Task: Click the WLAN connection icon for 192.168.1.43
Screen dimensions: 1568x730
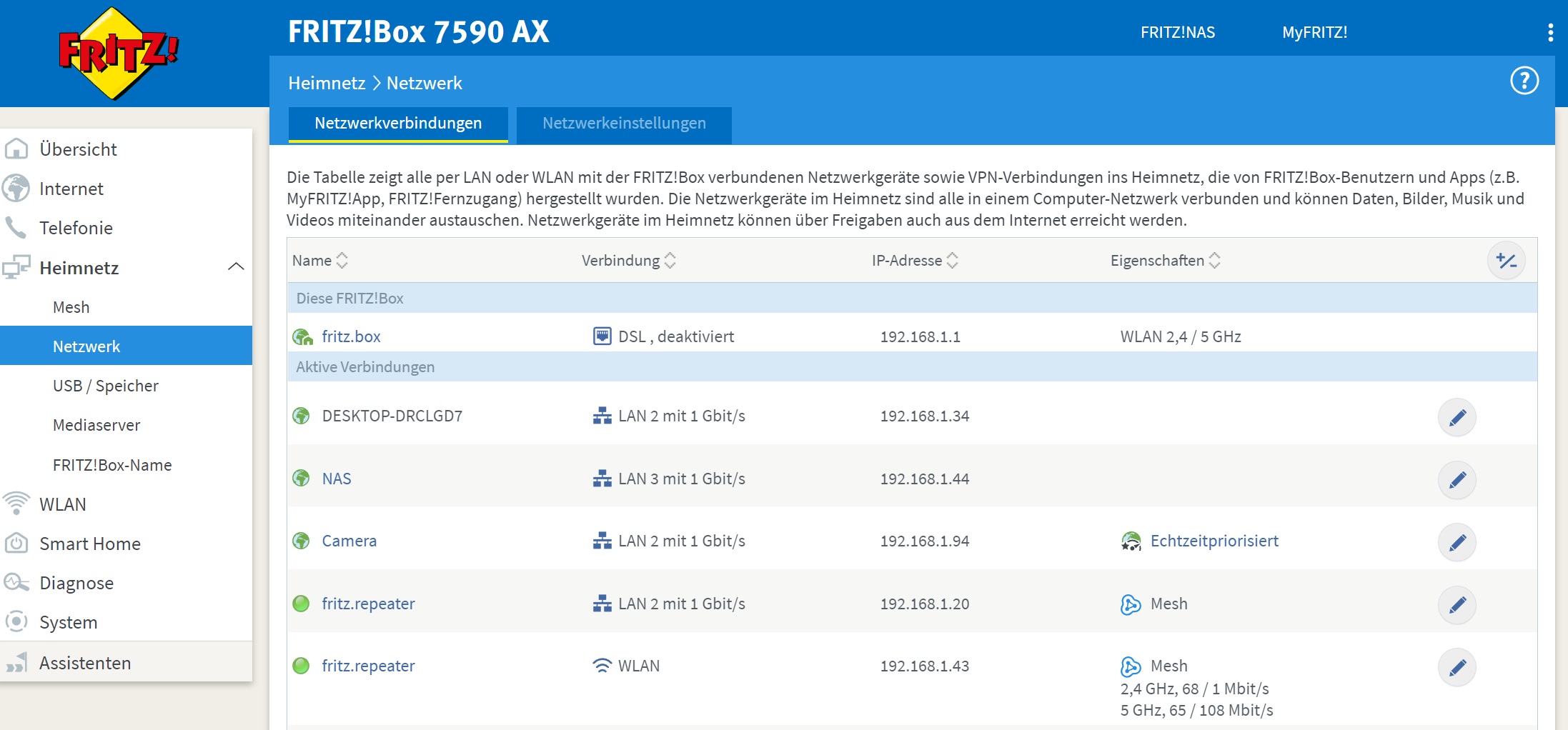Action: click(602, 666)
